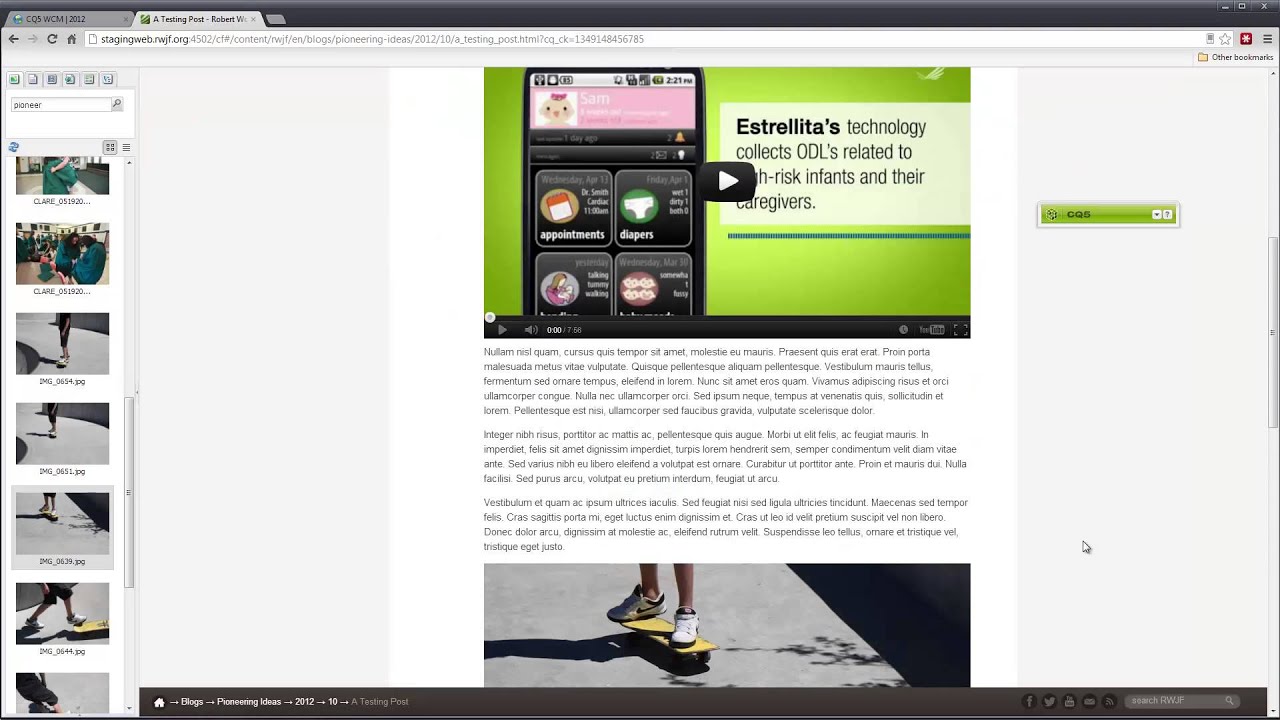The width and height of the screenshot is (1280, 720).
Task: Click the skateboard photo in the article
Action: click(727, 625)
